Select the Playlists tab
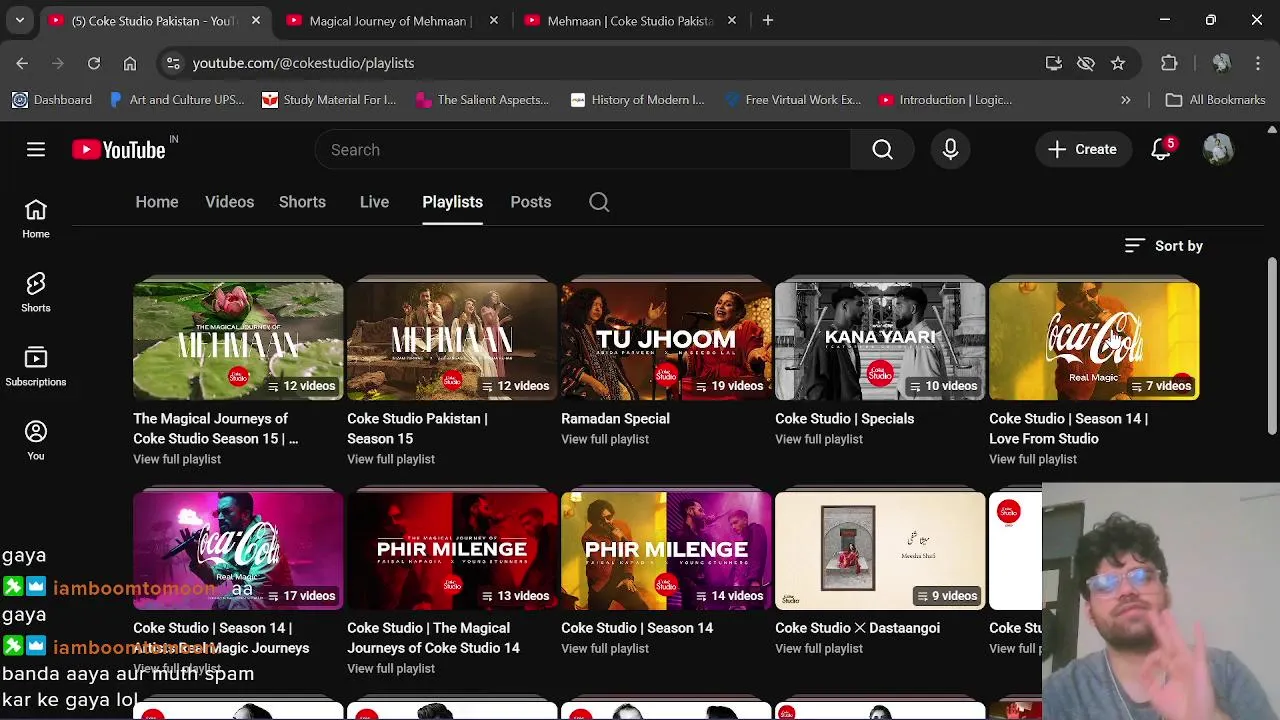 [452, 202]
